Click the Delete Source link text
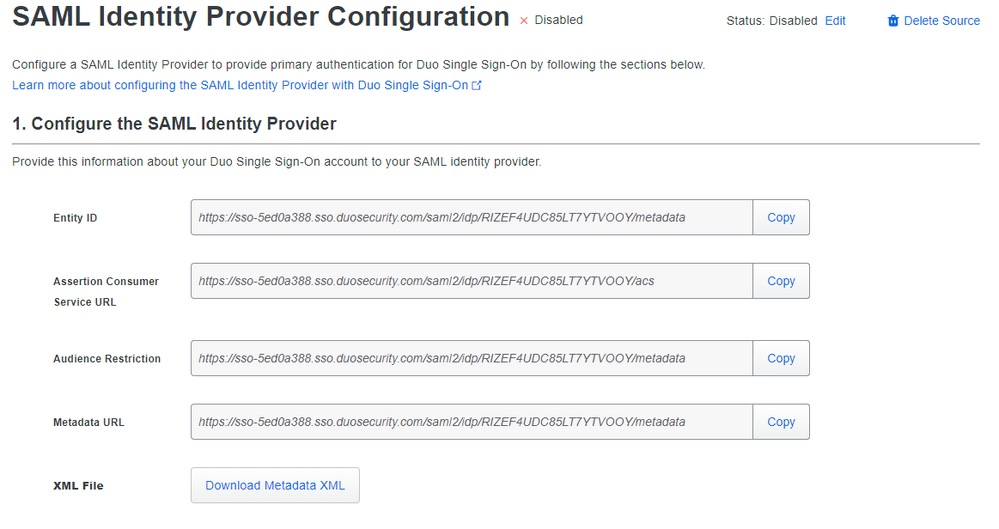Screen dimensions: 999x529 click(941, 21)
